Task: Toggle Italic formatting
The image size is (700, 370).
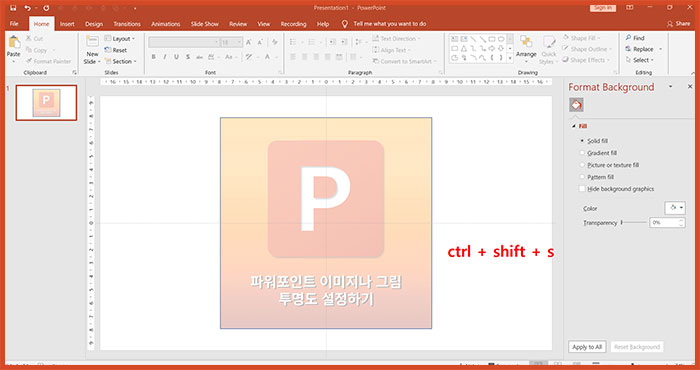Action: point(165,57)
